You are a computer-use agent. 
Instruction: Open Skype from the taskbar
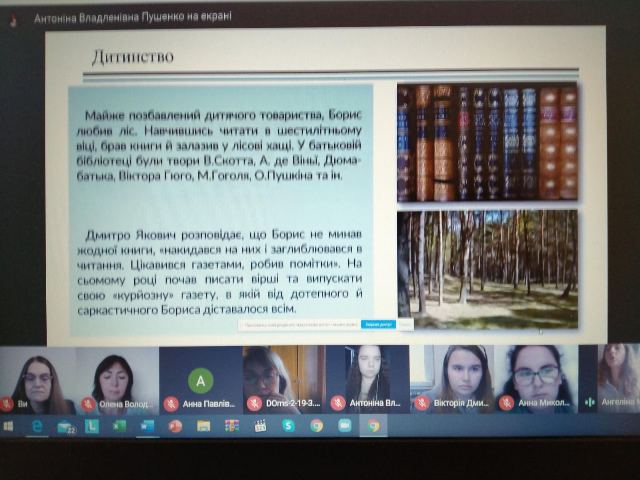point(288,426)
